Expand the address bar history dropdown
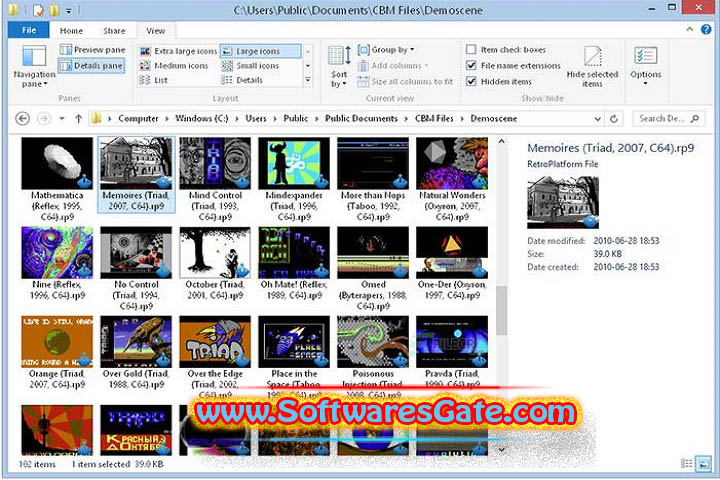Image resolution: width=720 pixels, height=480 pixels. click(x=597, y=119)
